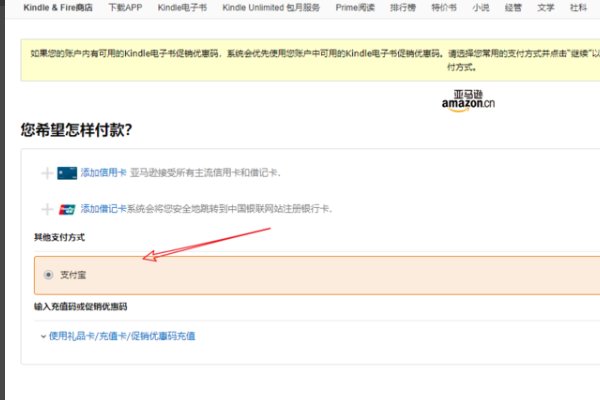600x400 pixels.
Task: Go to Kindle电子书 section
Action: coord(182,7)
